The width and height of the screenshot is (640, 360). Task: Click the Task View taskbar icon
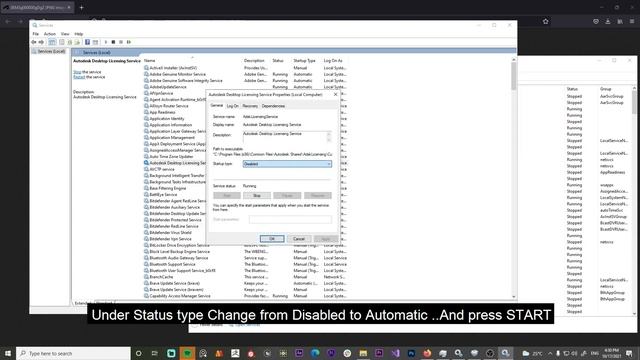click(x=155, y=353)
